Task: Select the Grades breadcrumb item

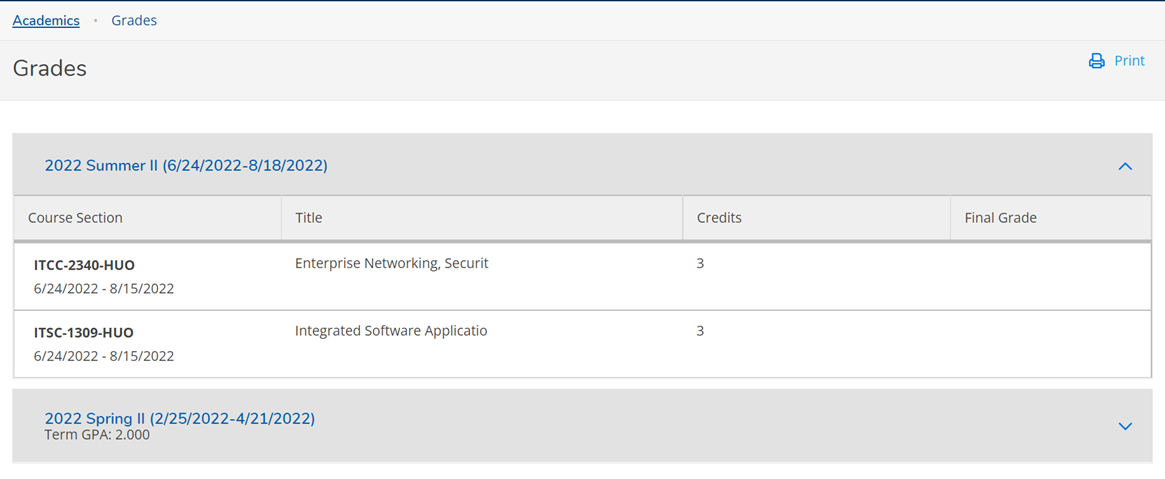Action: (x=134, y=20)
